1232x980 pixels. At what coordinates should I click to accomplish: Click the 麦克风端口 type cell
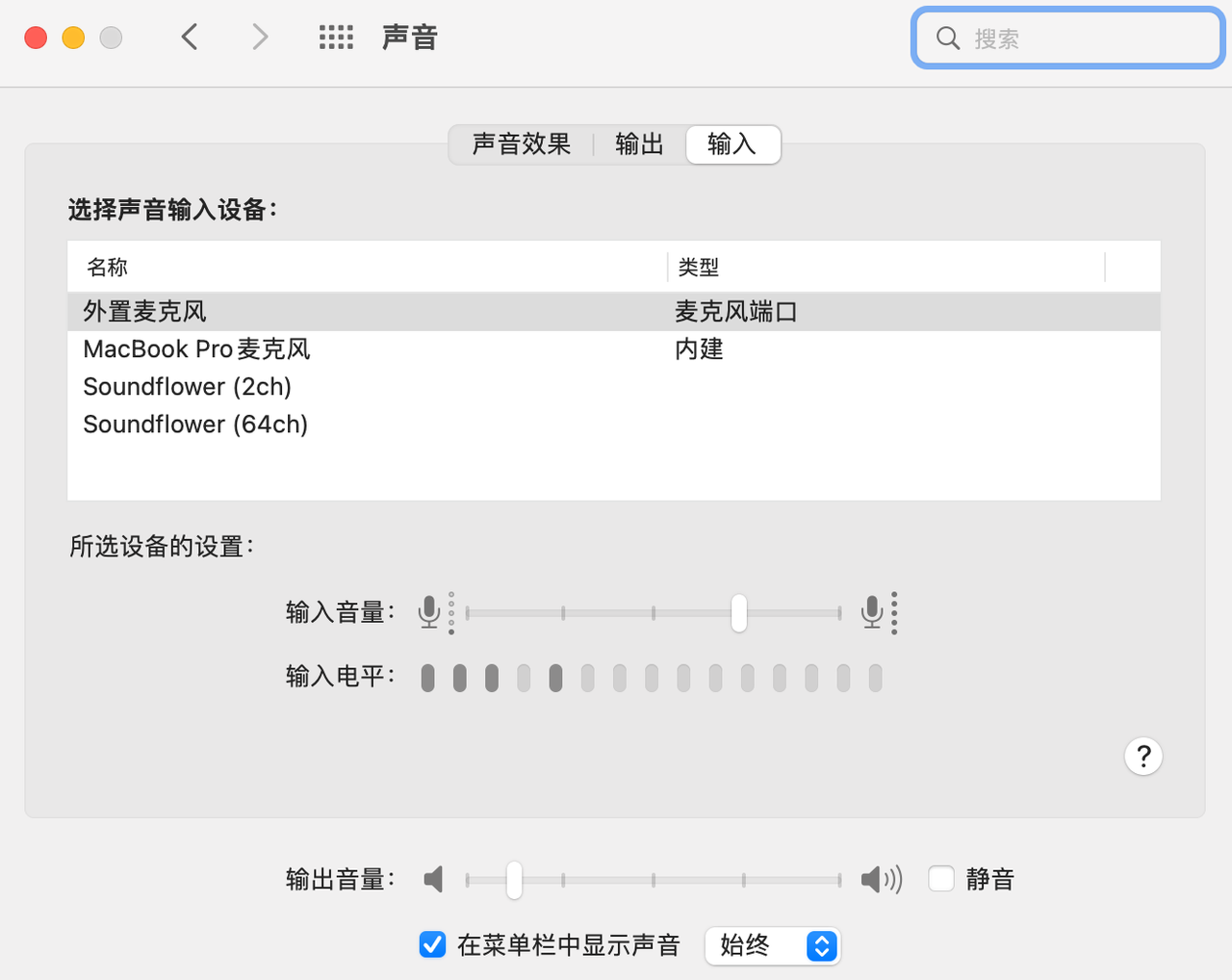736,312
